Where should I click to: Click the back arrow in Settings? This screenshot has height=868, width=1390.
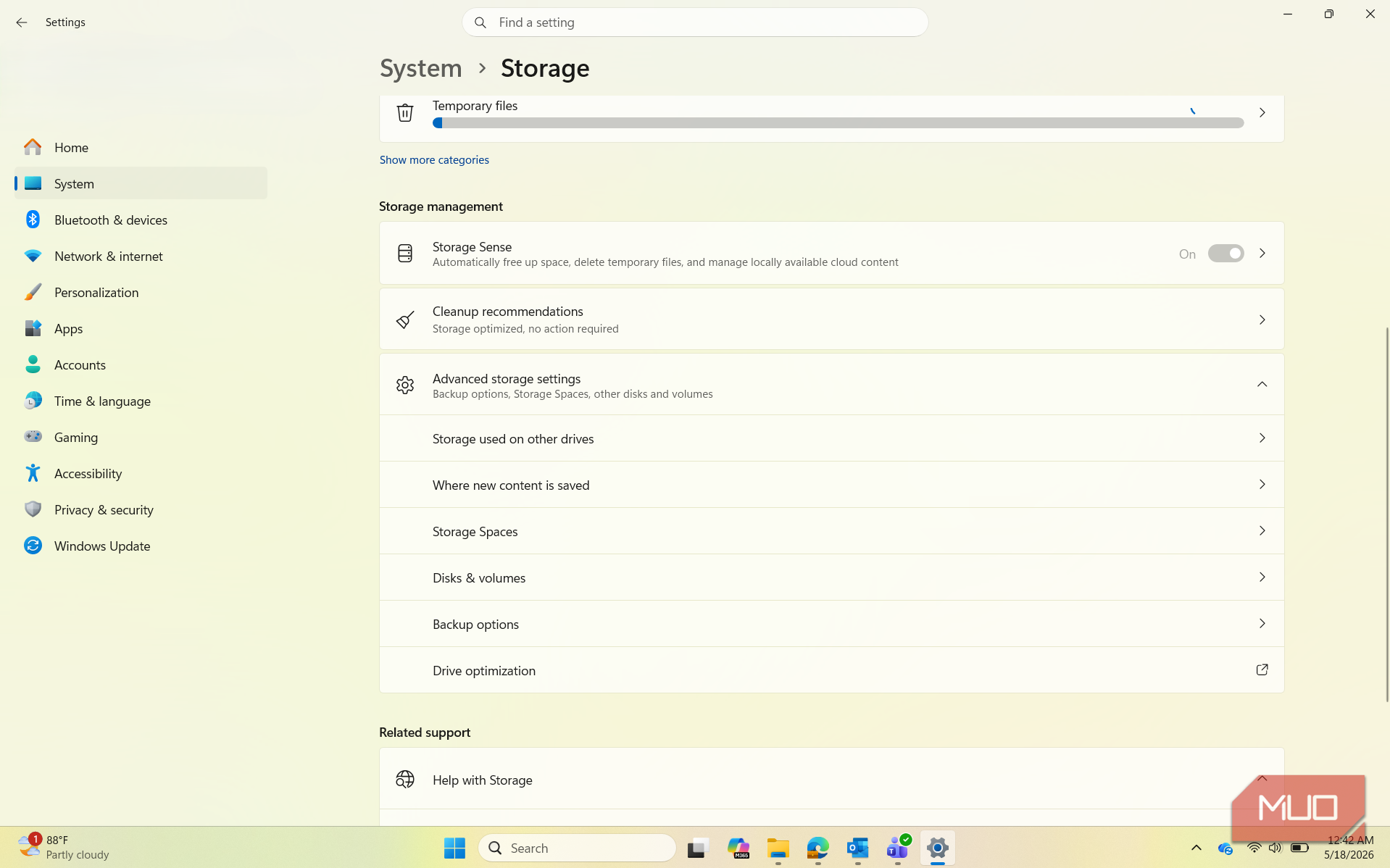[22, 22]
